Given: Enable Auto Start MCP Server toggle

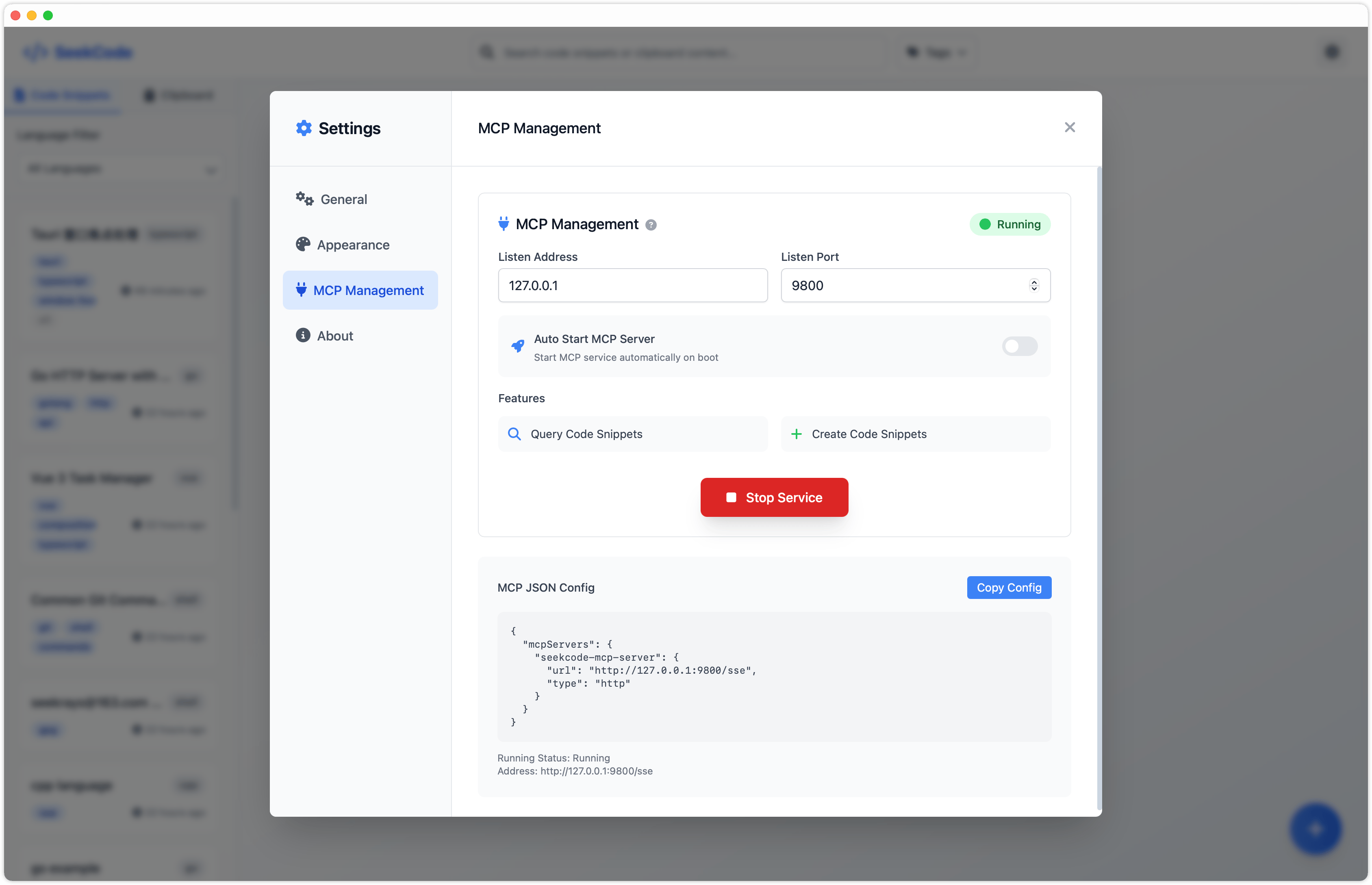Looking at the screenshot, I should pos(1019,346).
